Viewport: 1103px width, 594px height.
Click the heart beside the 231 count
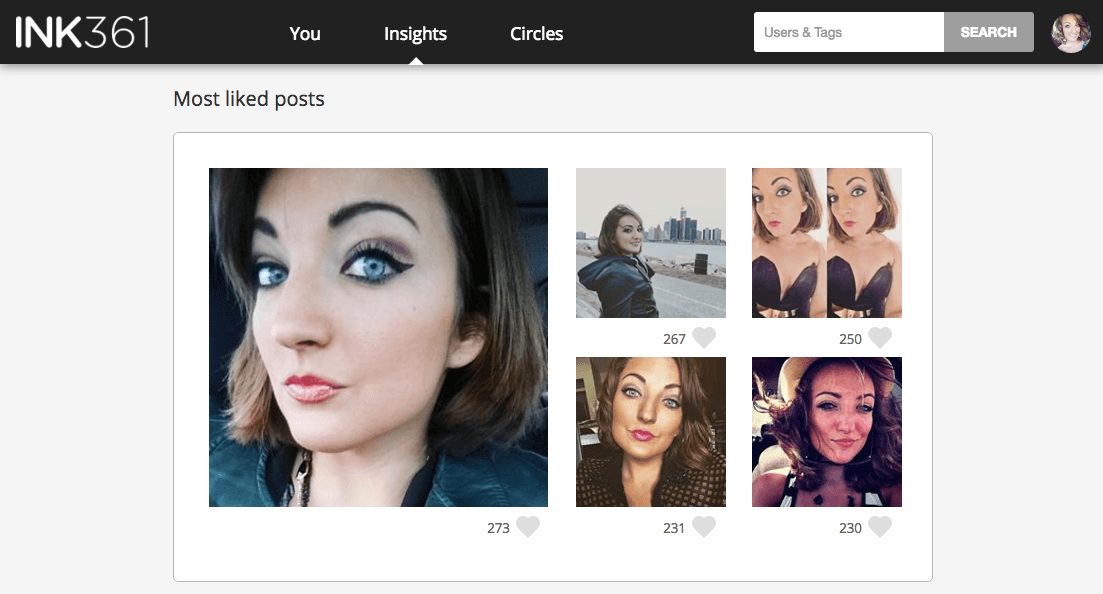tap(704, 527)
